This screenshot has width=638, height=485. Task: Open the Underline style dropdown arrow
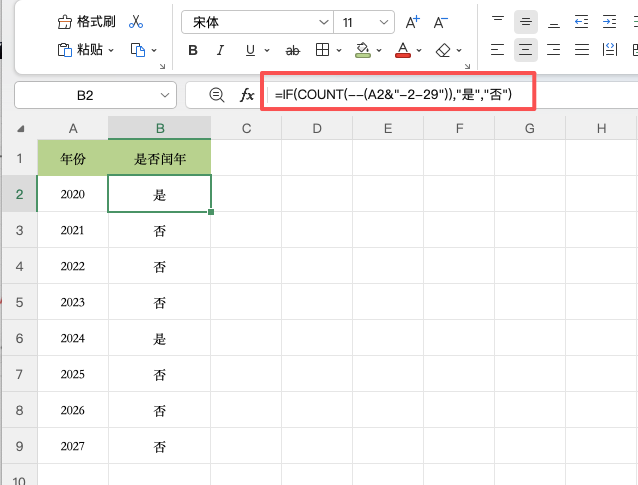click(267, 50)
